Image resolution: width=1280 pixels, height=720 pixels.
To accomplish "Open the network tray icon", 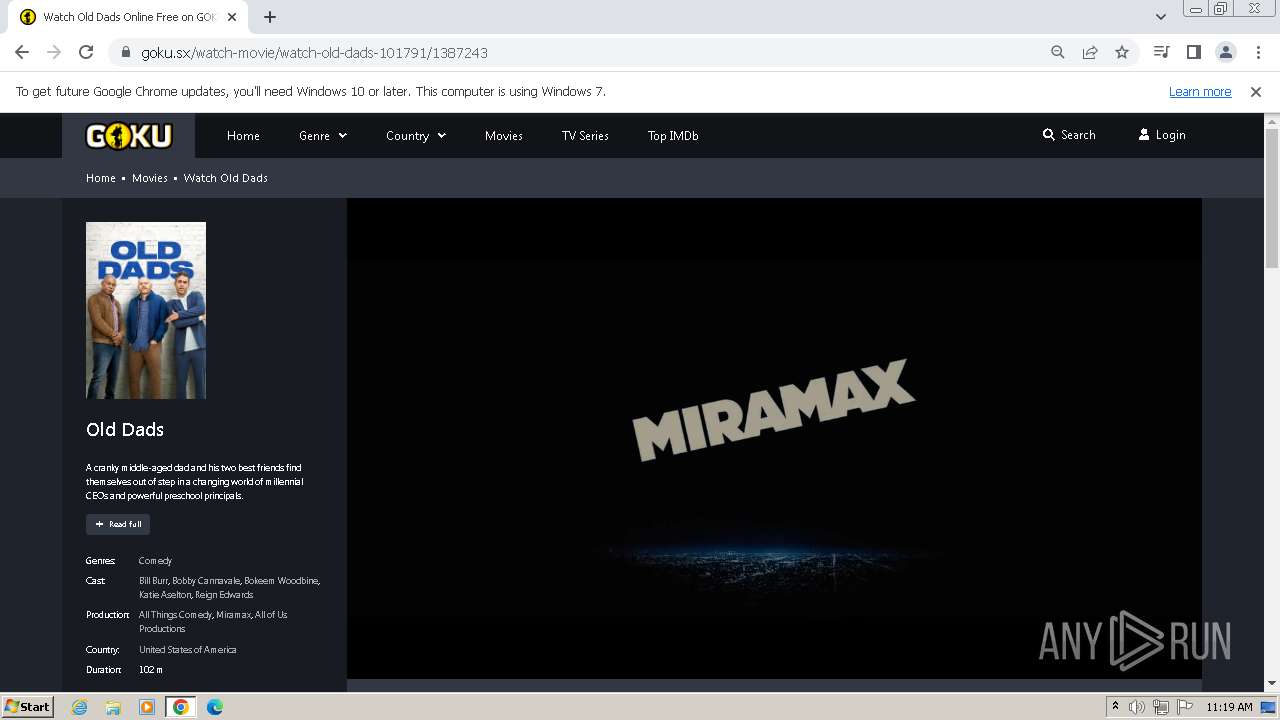I will pyautogui.click(x=1161, y=707).
